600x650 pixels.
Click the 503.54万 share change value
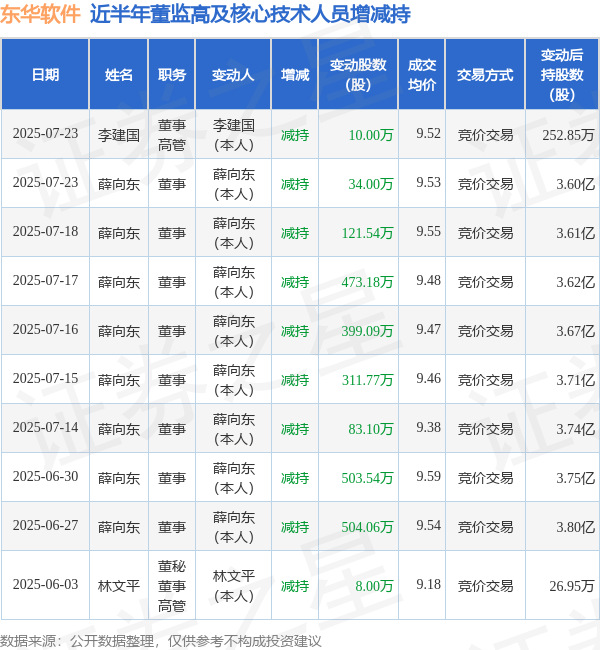[367, 478]
